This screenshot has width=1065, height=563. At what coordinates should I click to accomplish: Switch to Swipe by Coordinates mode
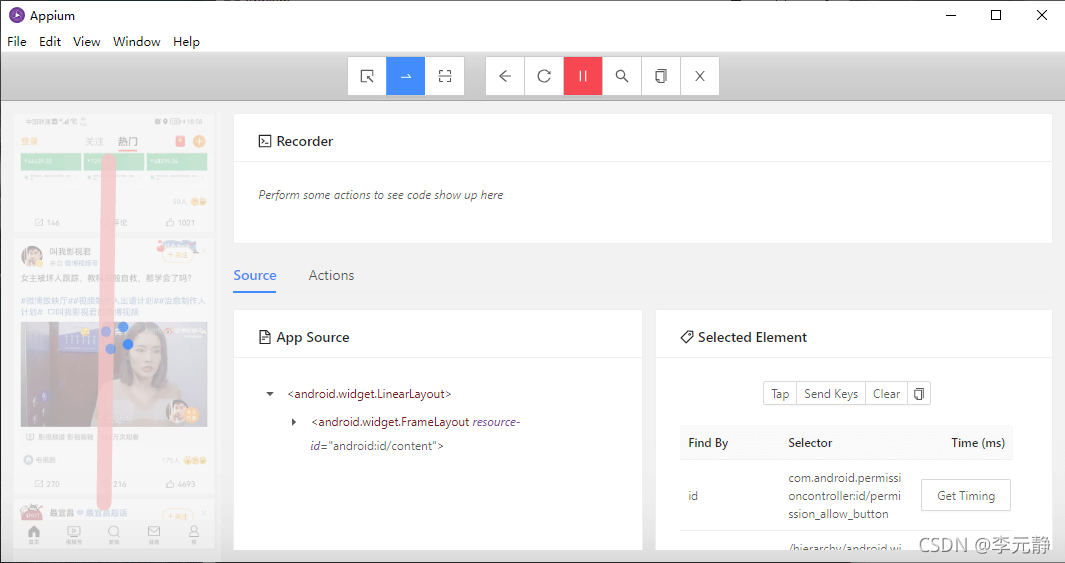[x=406, y=76]
